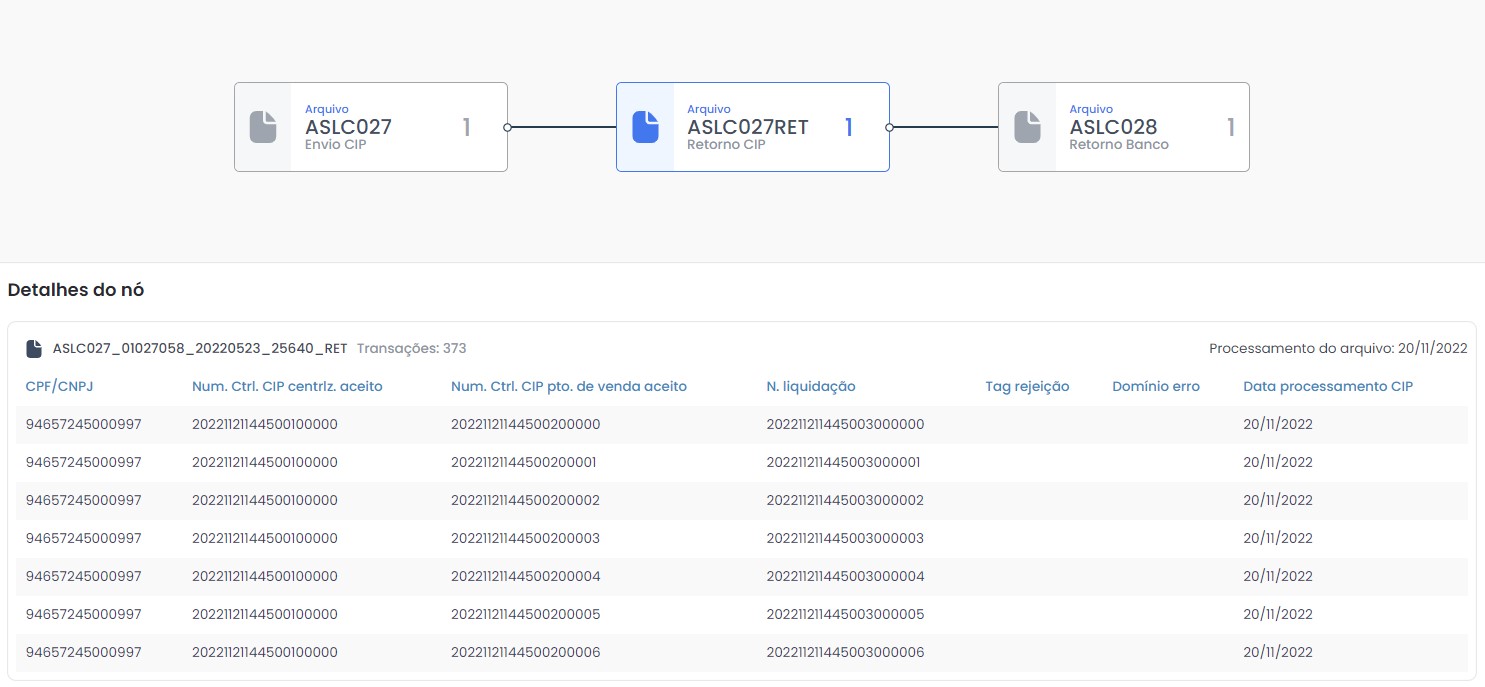Click Num. Ctrl. CIP centrlz. aceito header

coord(287,386)
